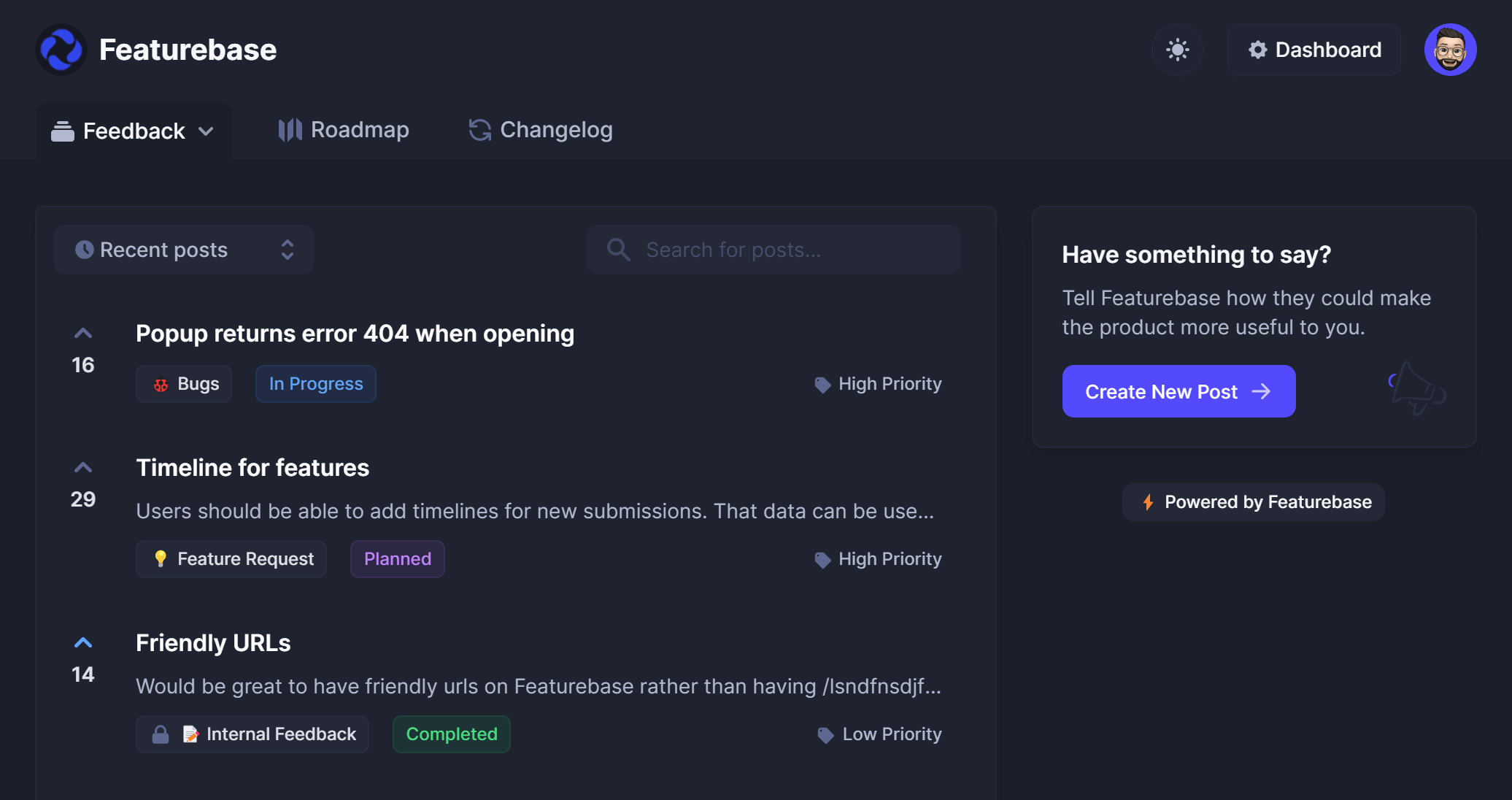Filter by the Feature Request category tag
1512x800 pixels.
point(231,559)
